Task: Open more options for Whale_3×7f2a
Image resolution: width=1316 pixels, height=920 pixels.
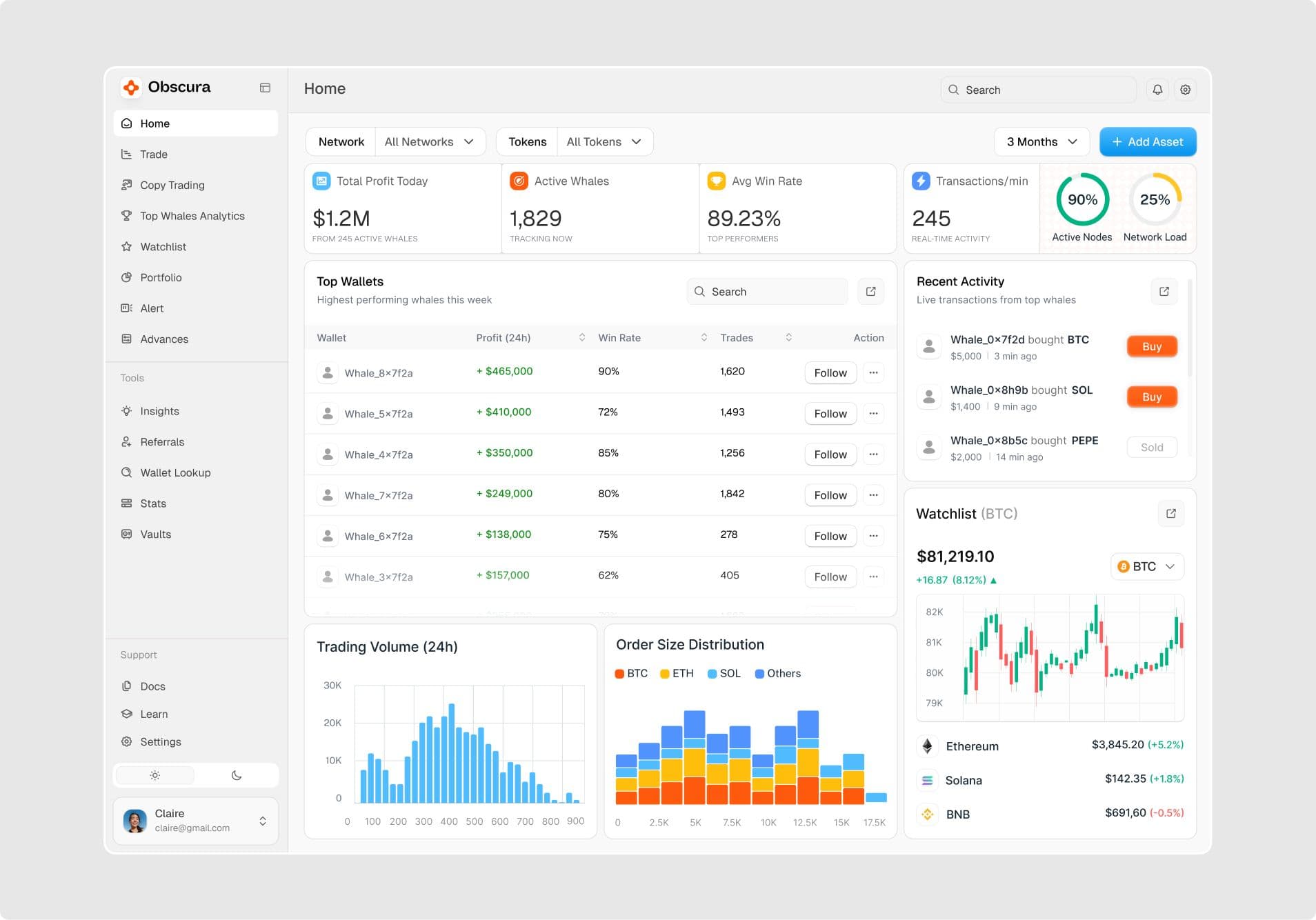Action: pos(873,577)
